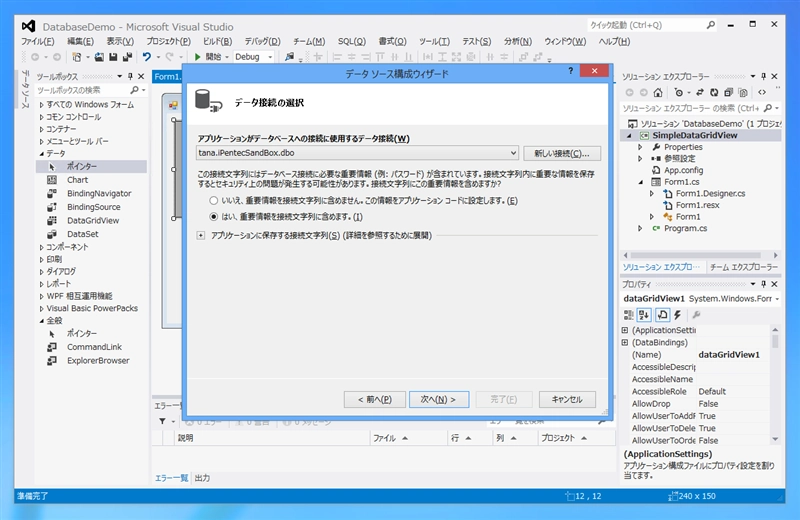Viewport: 800px width, 520px height.
Task: Open the デバッグ(D) menu
Action: [262, 41]
